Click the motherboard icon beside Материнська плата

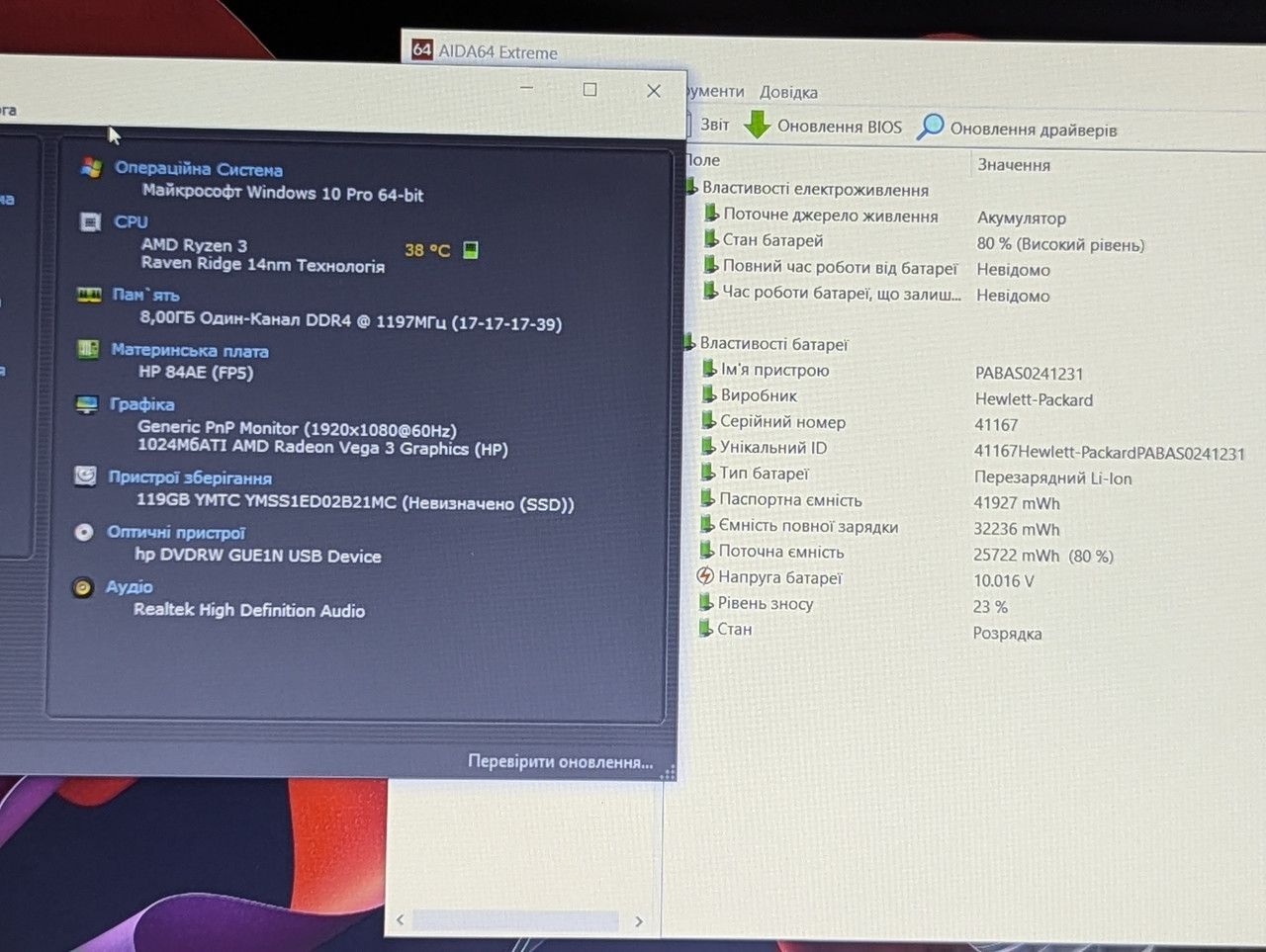click(x=88, y=348)
